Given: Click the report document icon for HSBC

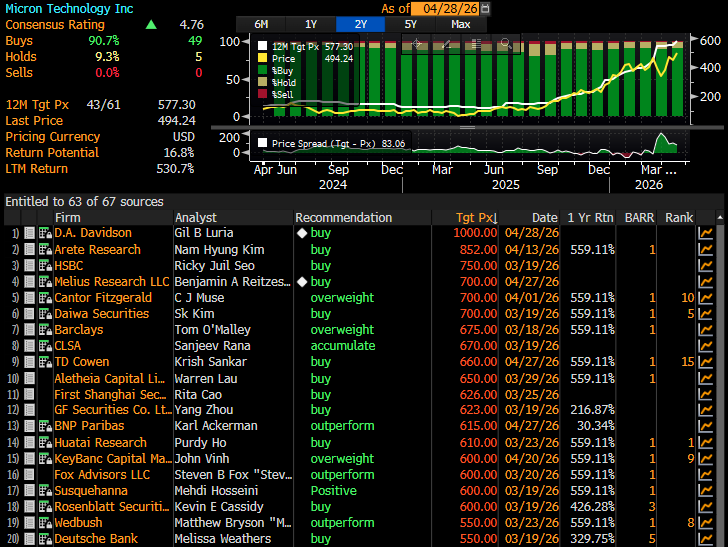Looking at the screenshot, I should (30, 265).
